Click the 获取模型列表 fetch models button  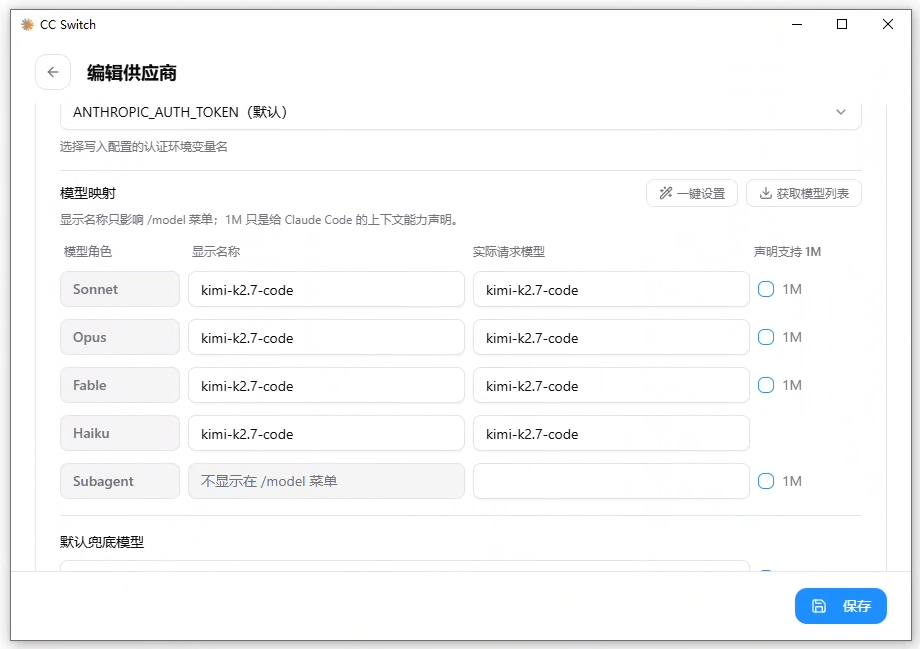click(804, 193)
